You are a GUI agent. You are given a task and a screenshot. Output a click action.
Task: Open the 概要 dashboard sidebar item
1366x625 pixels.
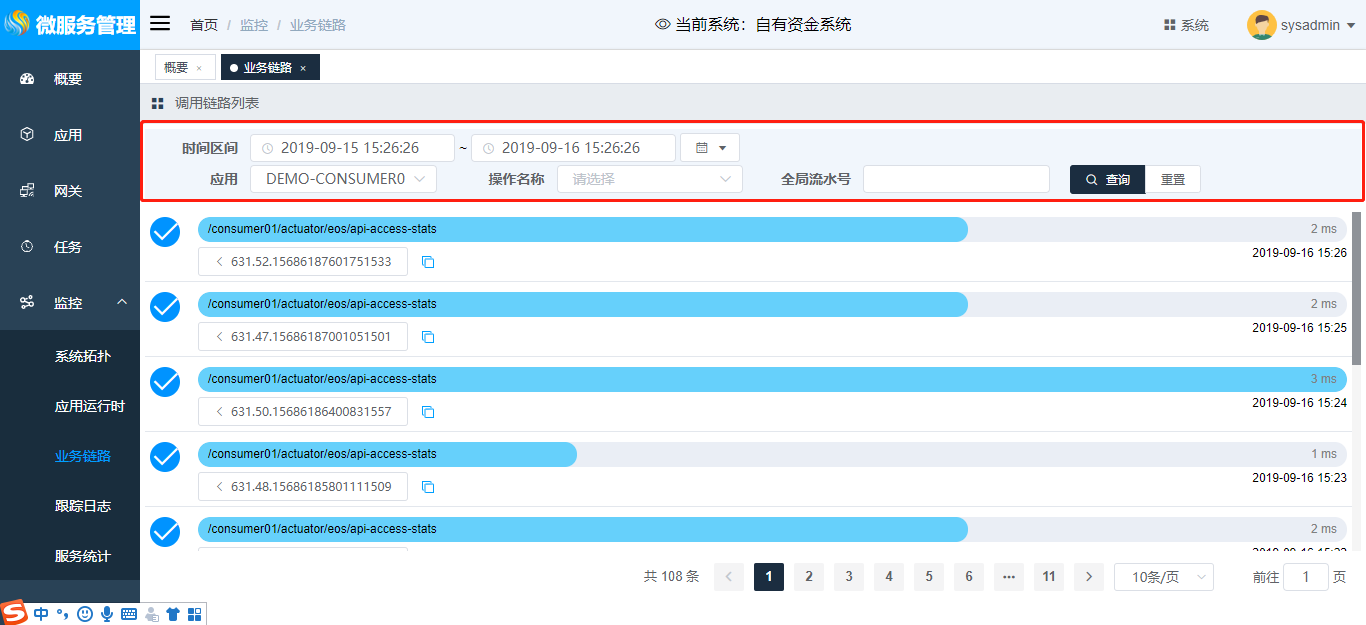click(x=68, y=79)
